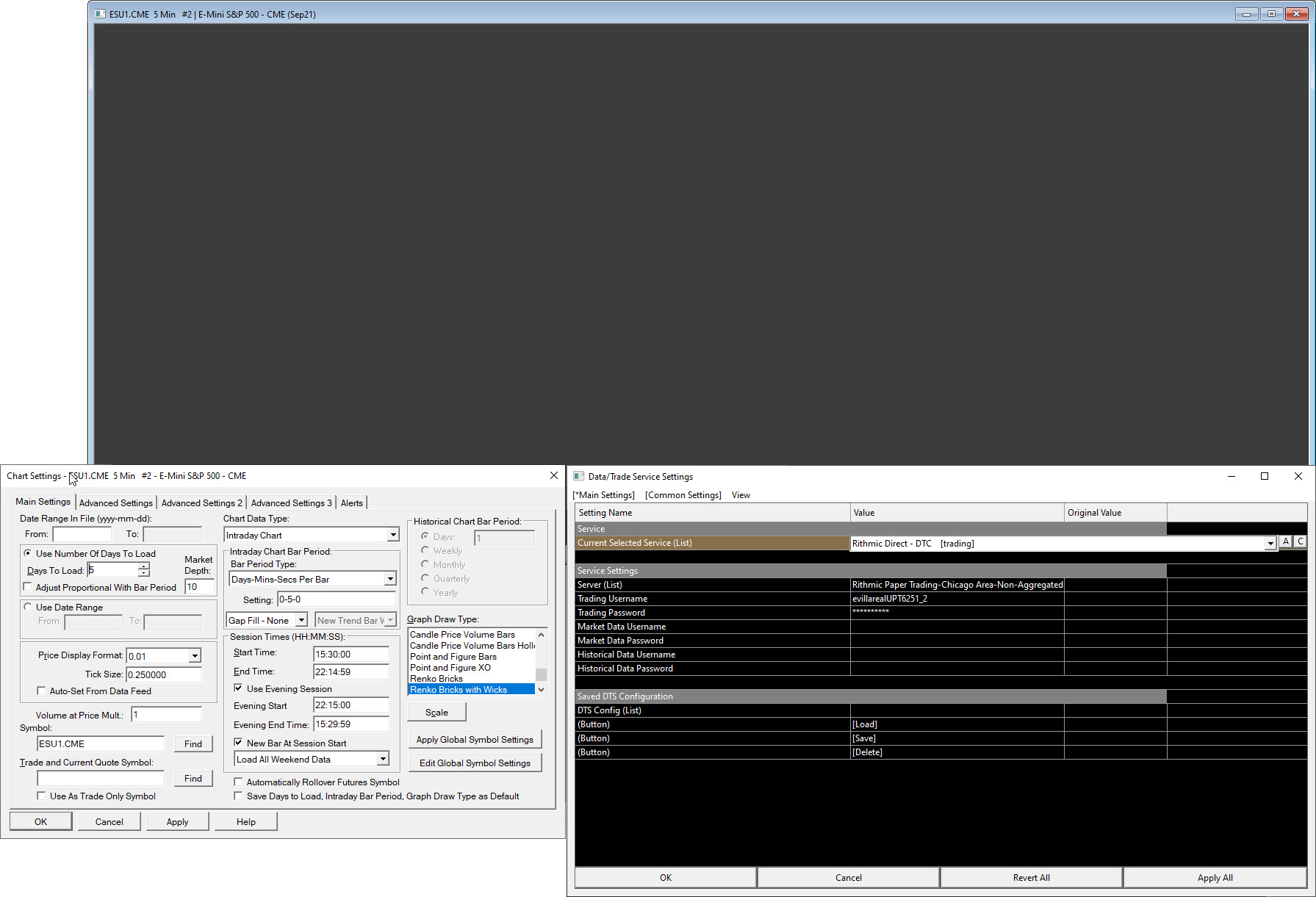Image resolution: width=1316 pixels, height=897 pixels.
Task: Click Apply Global Symbol Settings button
Action: coord(475,740)
